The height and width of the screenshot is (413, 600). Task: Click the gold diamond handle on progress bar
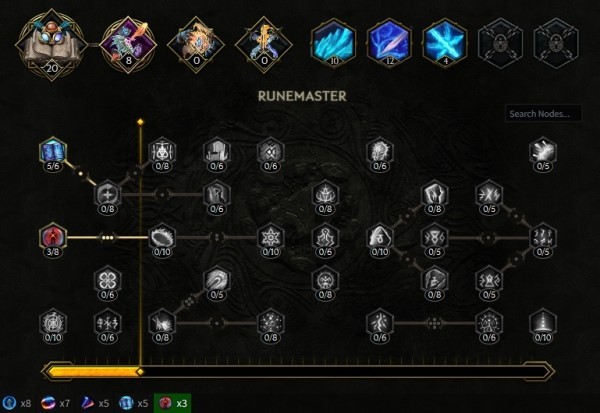140,372
